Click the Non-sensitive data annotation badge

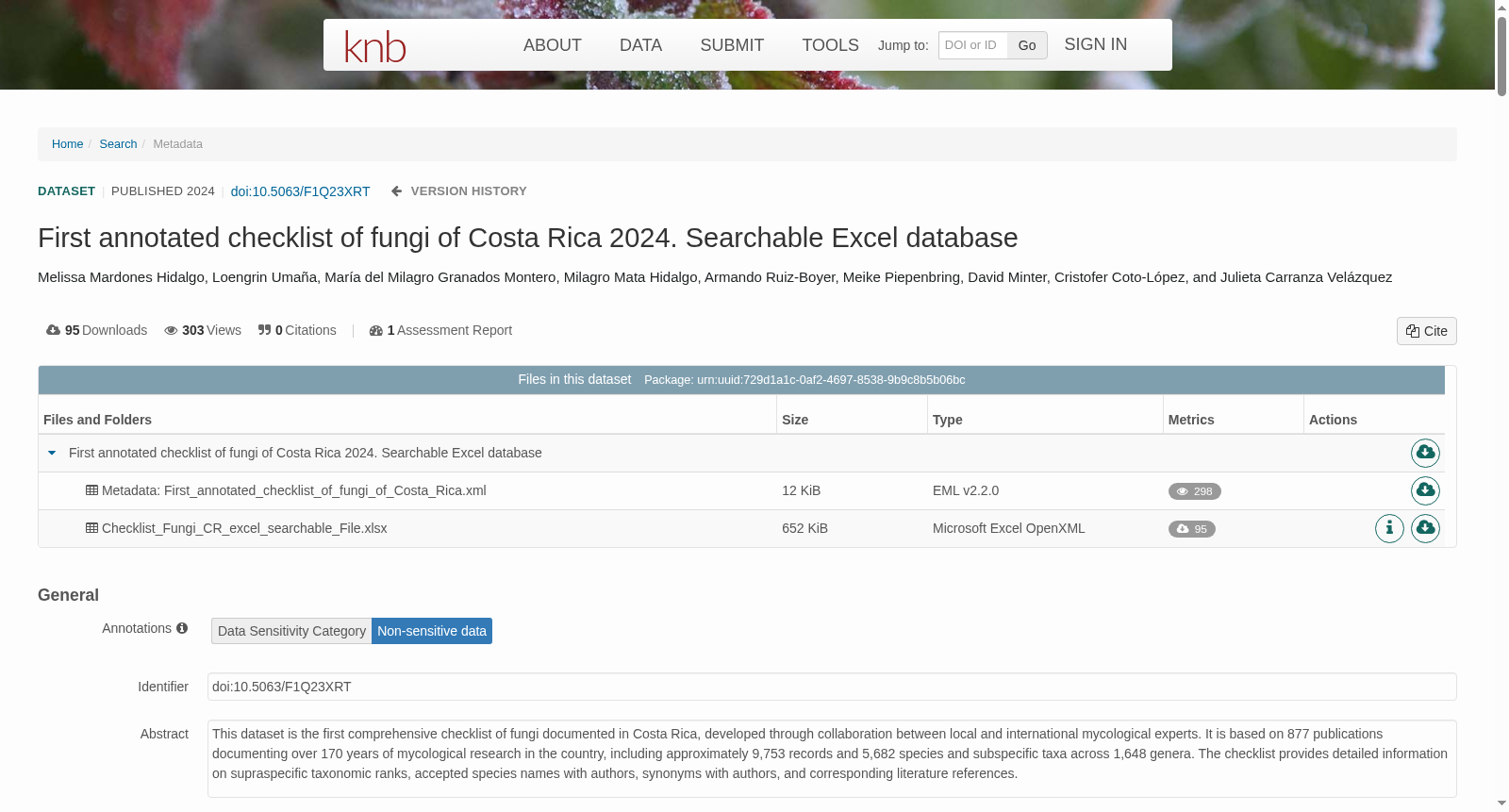(432, 631)
